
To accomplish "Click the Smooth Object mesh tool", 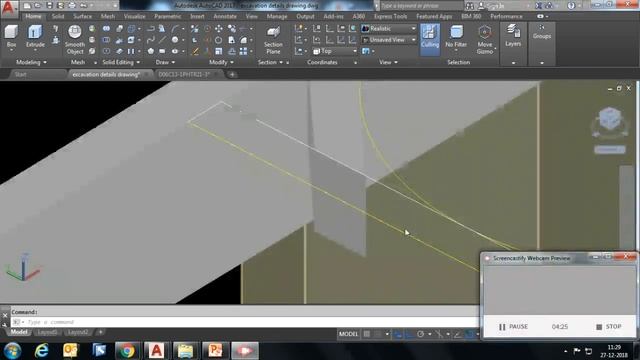I will tap(75, 40).
